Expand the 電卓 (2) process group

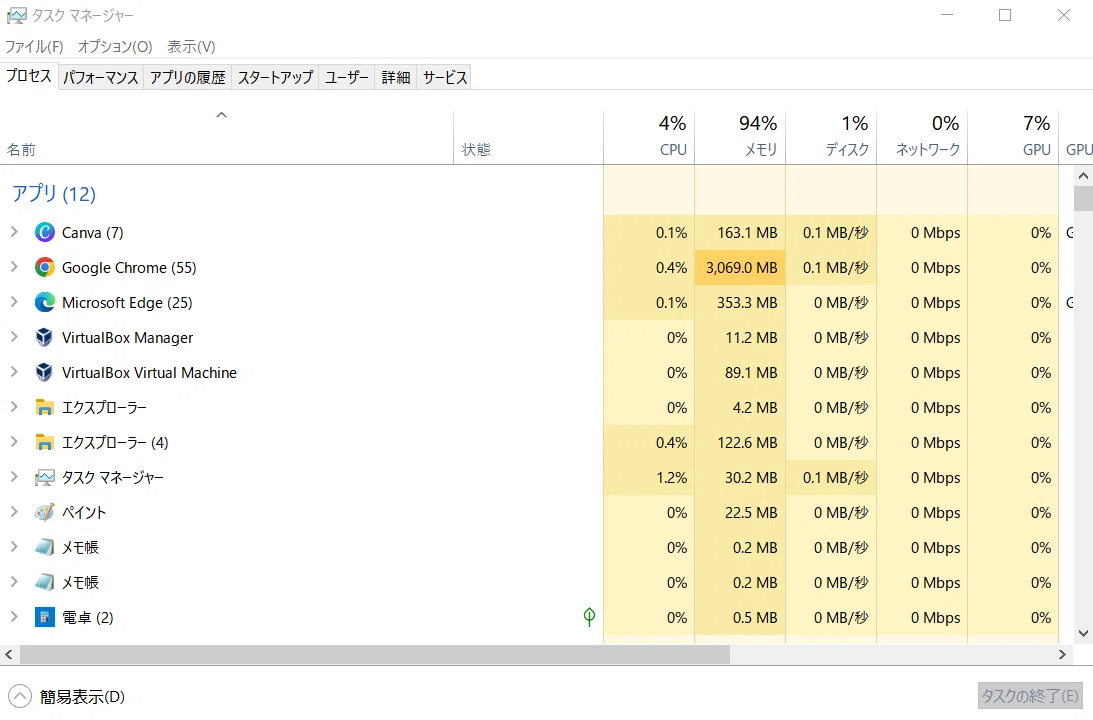(x=14, y=617)
